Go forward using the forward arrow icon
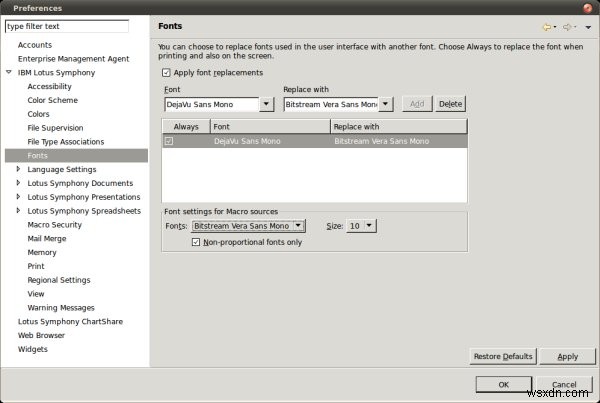 coord(567,27)
